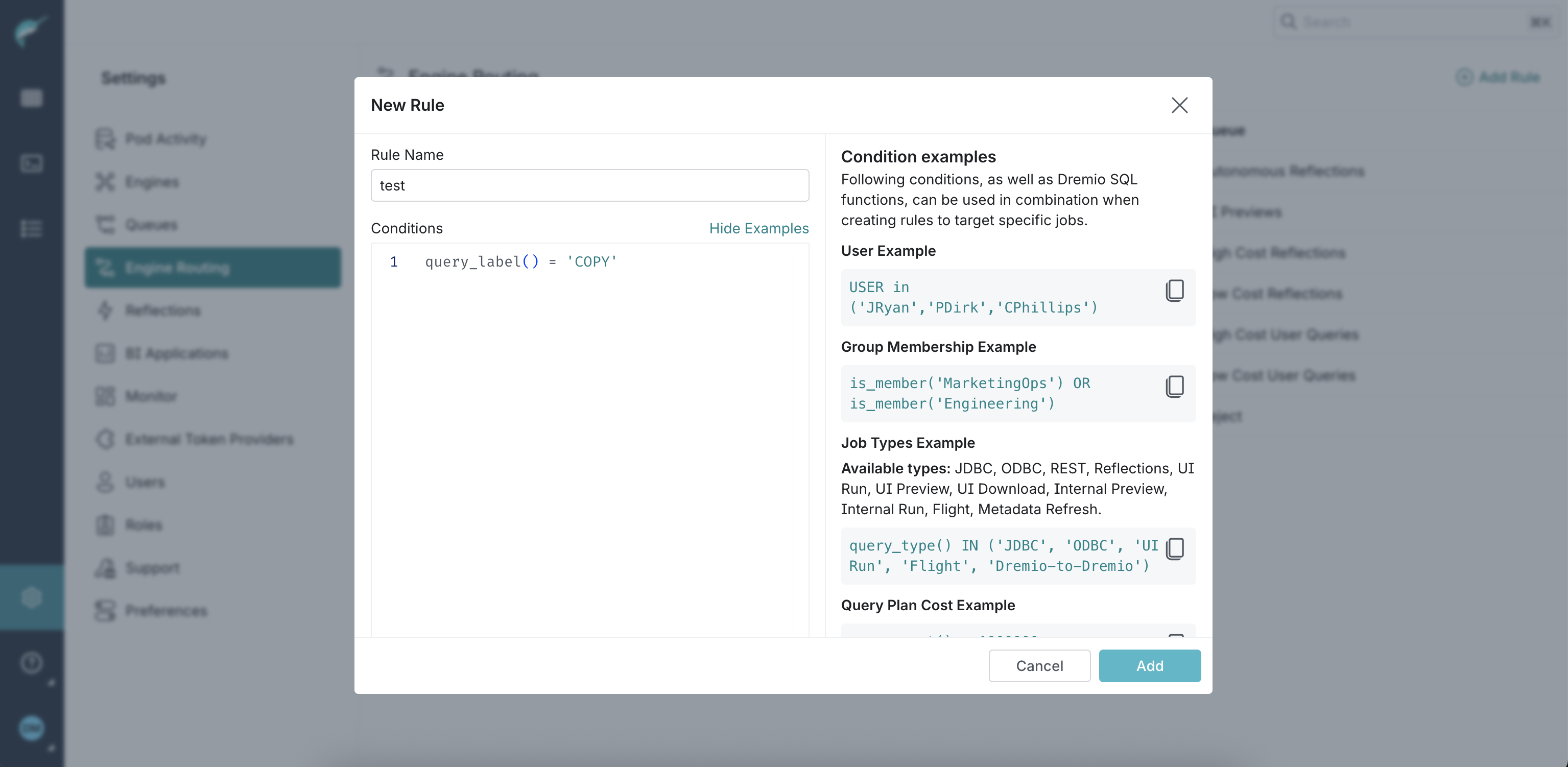1568x767 pixels.
Task: Click the user avatar in sidebar
Action: (31, 728)
